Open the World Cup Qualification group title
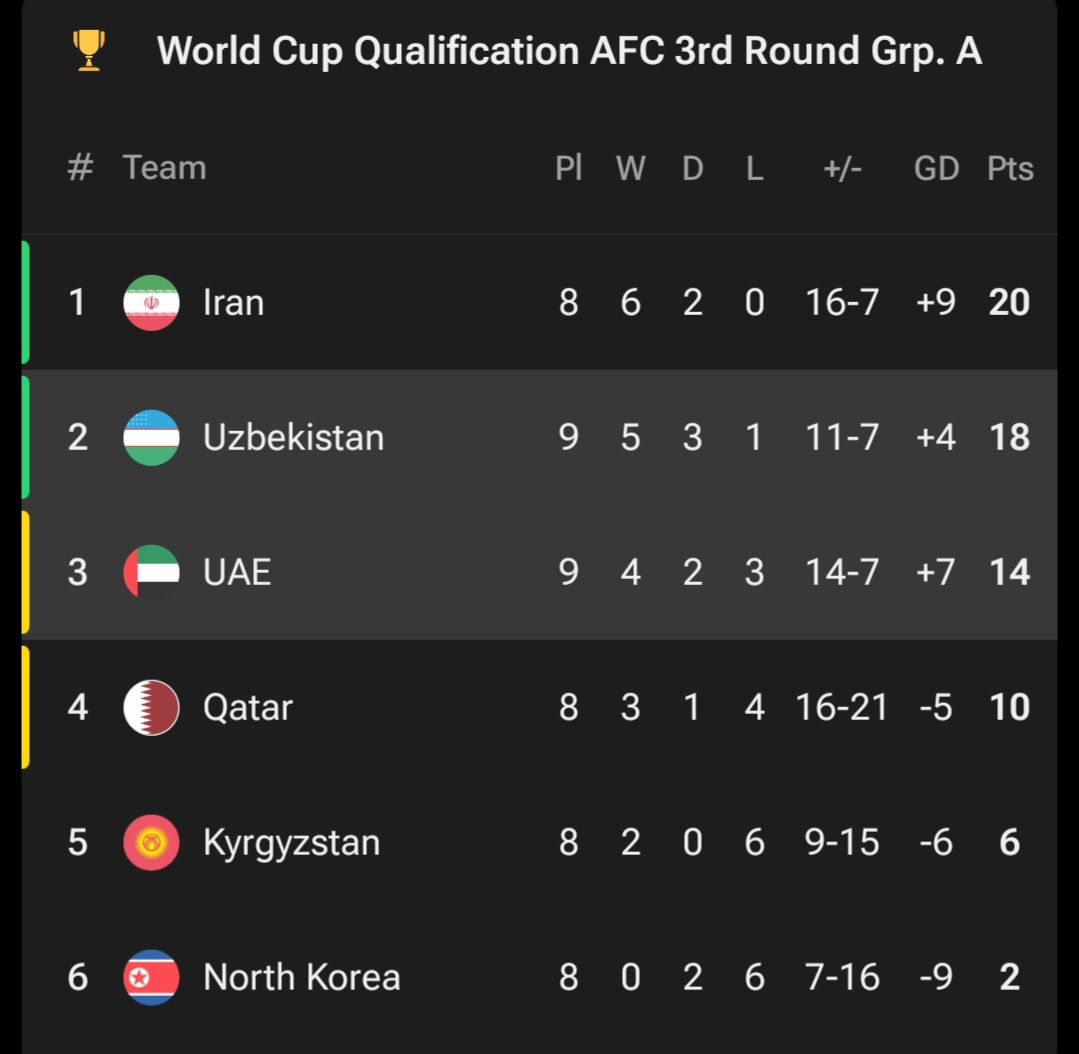Screen dimensions: 1079x1054 coord(569,51)
